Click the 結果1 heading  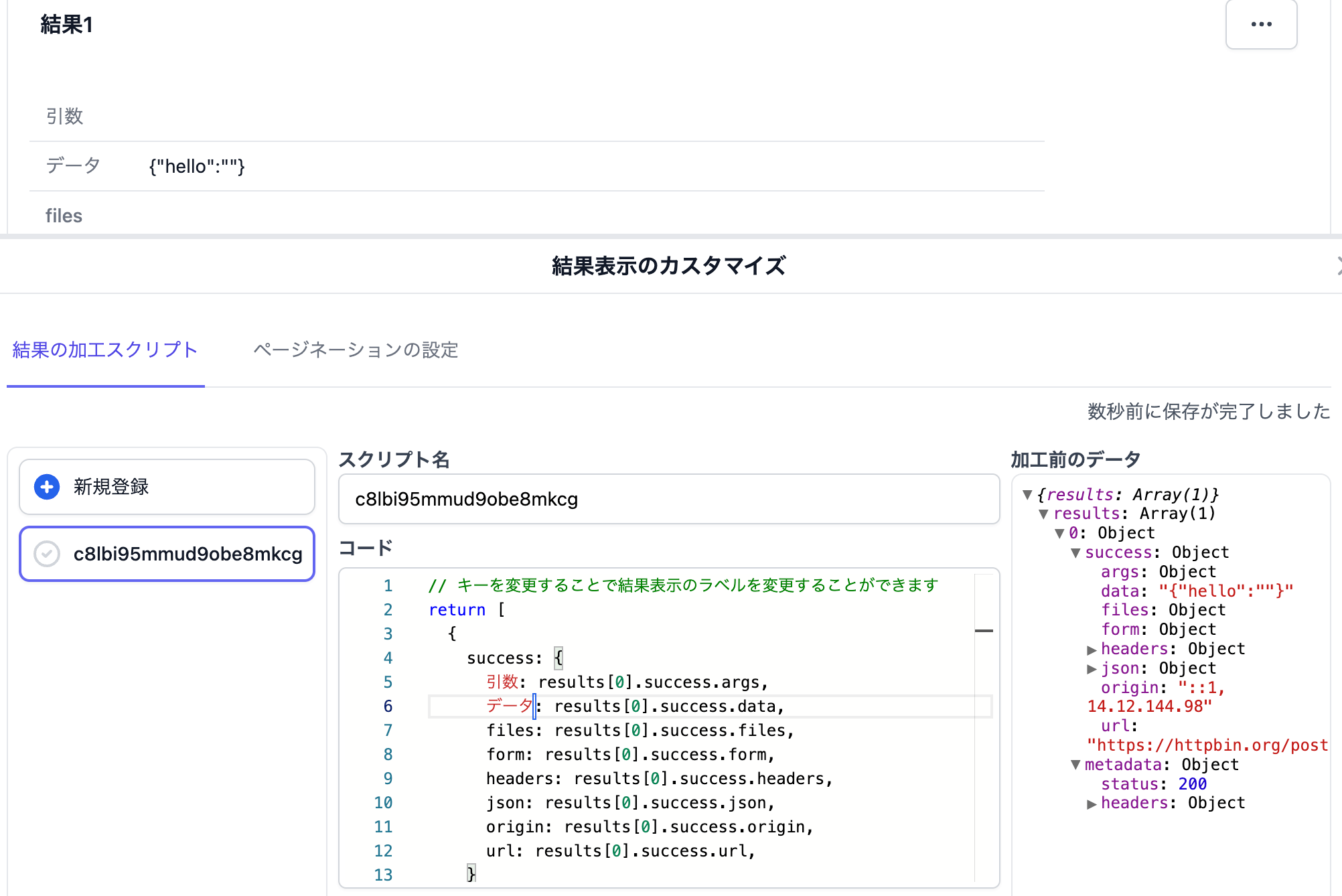66,25
